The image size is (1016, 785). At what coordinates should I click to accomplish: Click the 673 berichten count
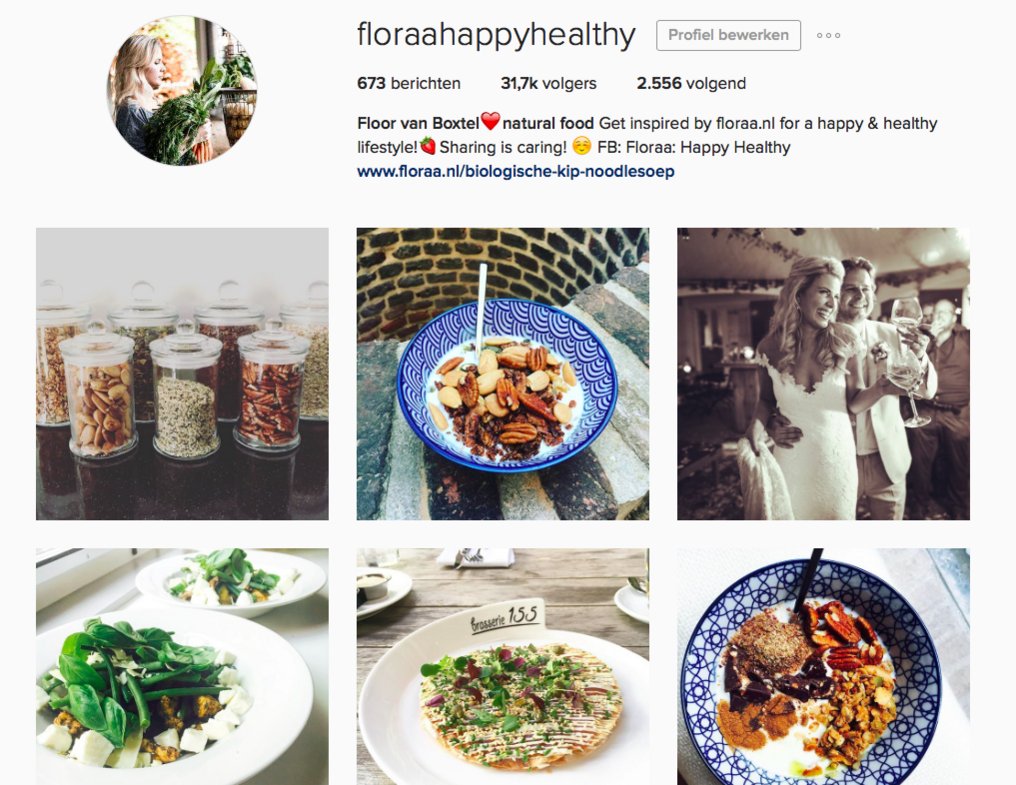[x=409, y=84]
